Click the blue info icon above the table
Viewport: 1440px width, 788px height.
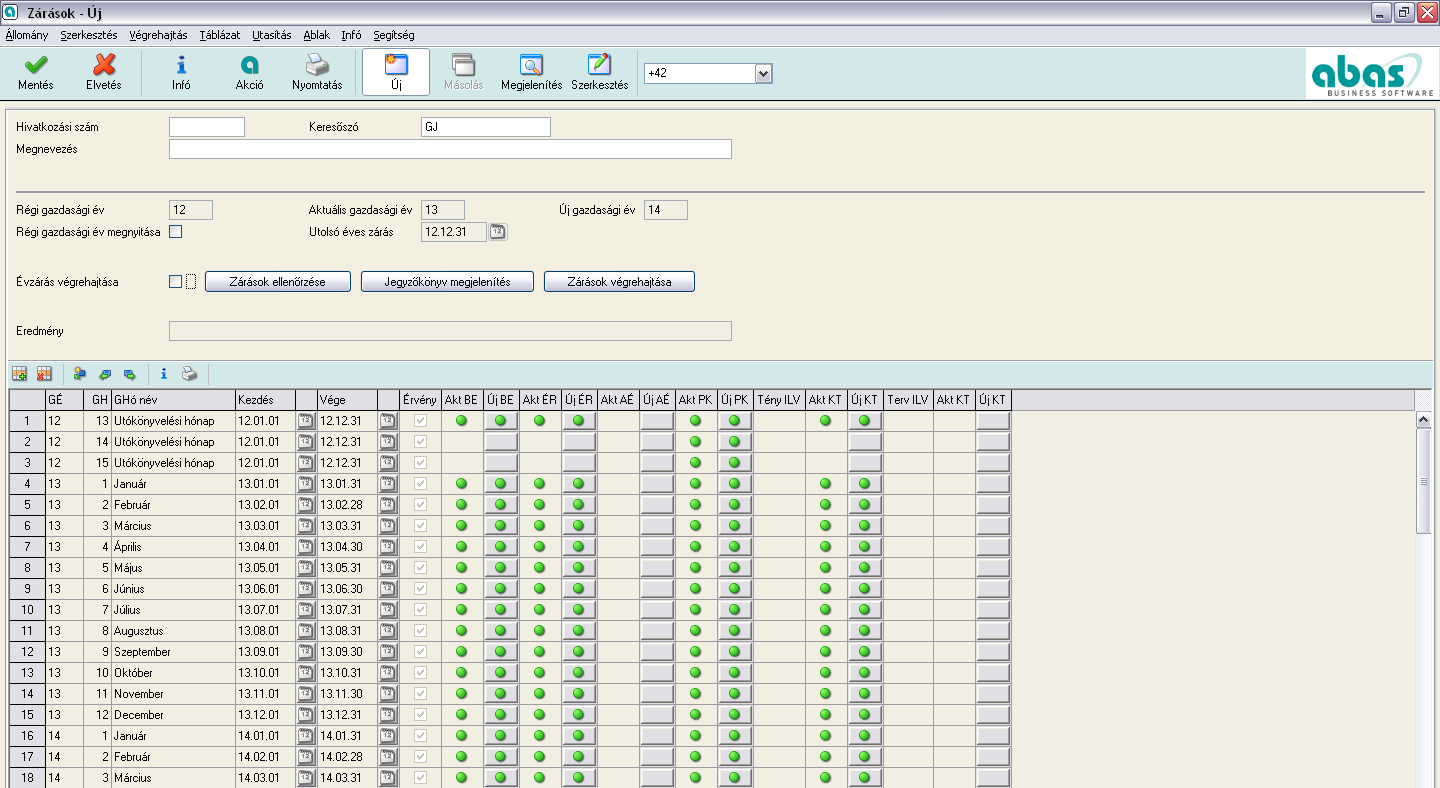pos(164,374)
